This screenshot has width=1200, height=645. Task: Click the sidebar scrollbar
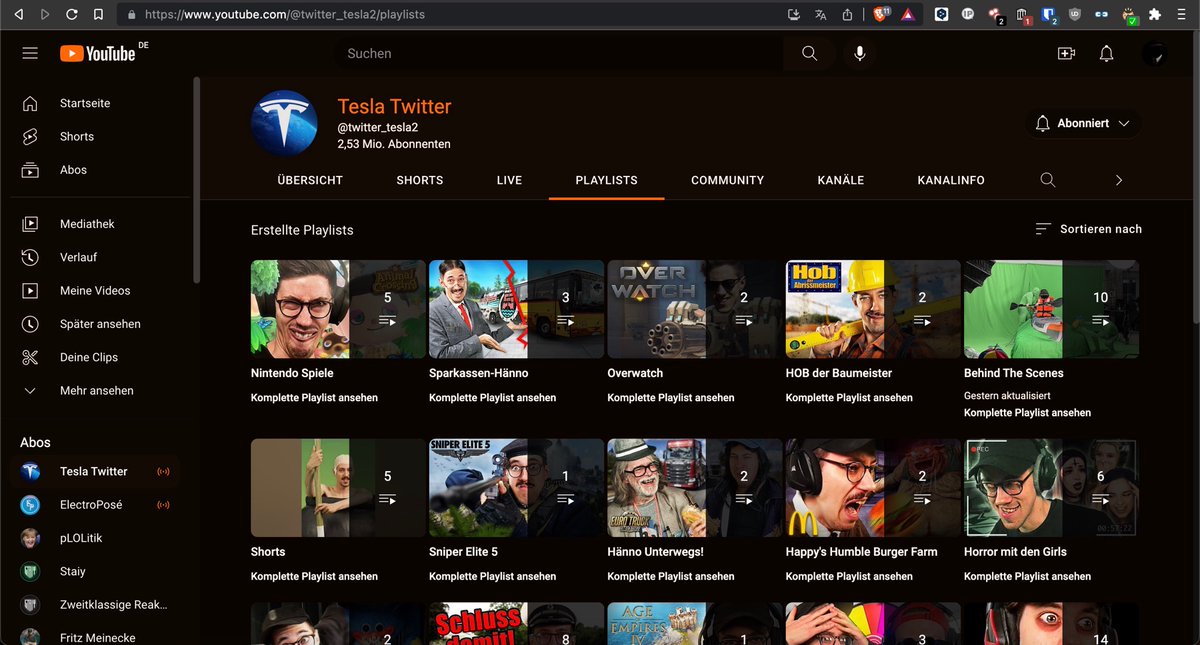click(x=196, y=180)
